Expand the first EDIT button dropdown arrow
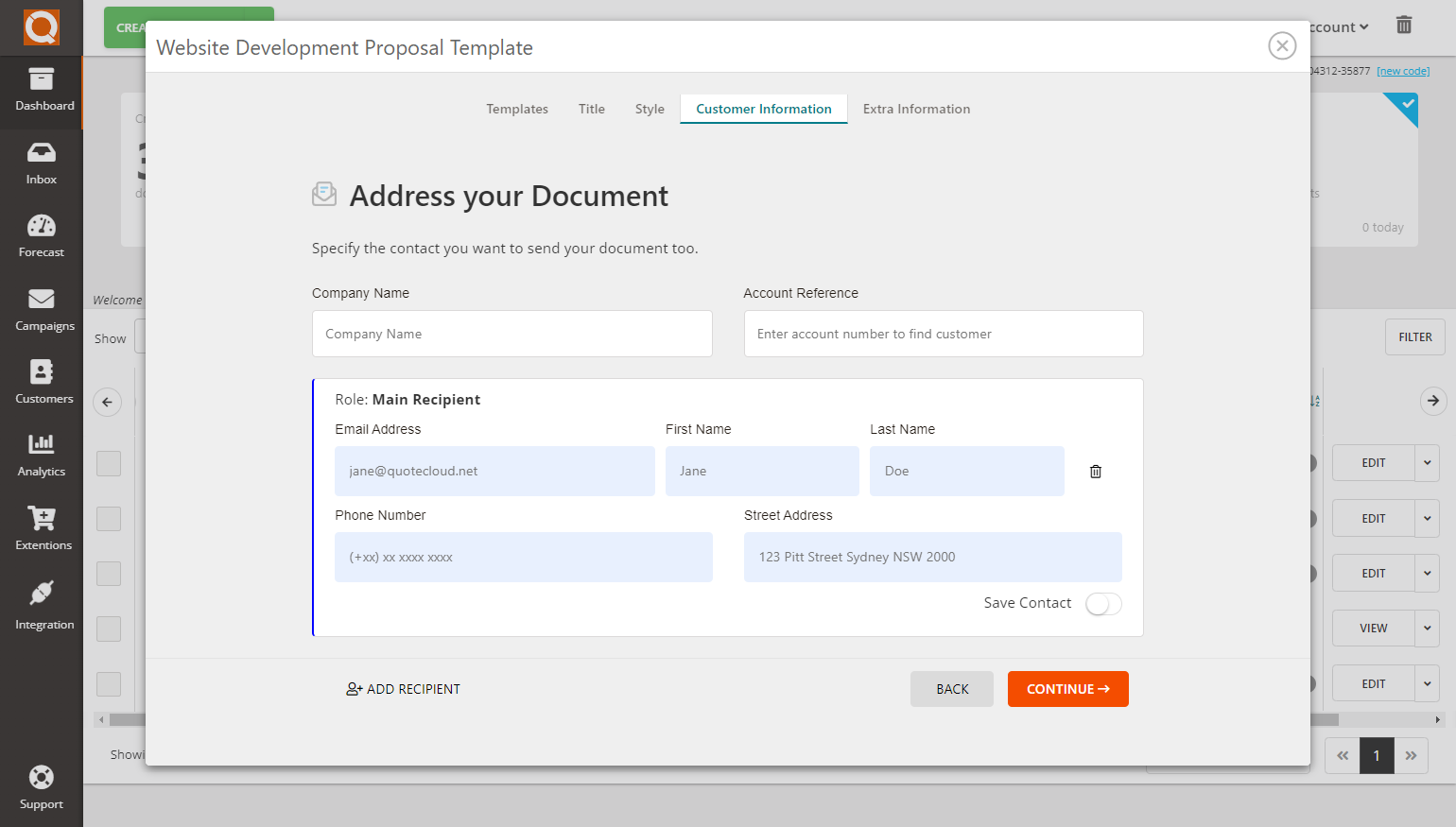 point(1428,463)
